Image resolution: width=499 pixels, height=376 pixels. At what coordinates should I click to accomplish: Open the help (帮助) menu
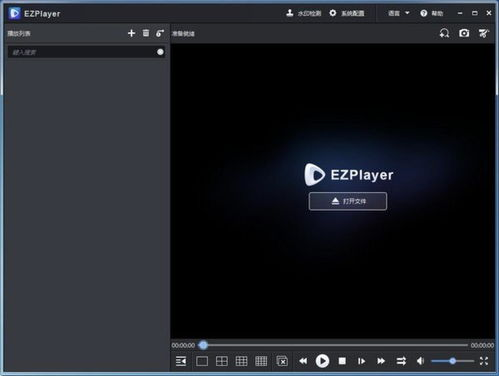point(432,13)
